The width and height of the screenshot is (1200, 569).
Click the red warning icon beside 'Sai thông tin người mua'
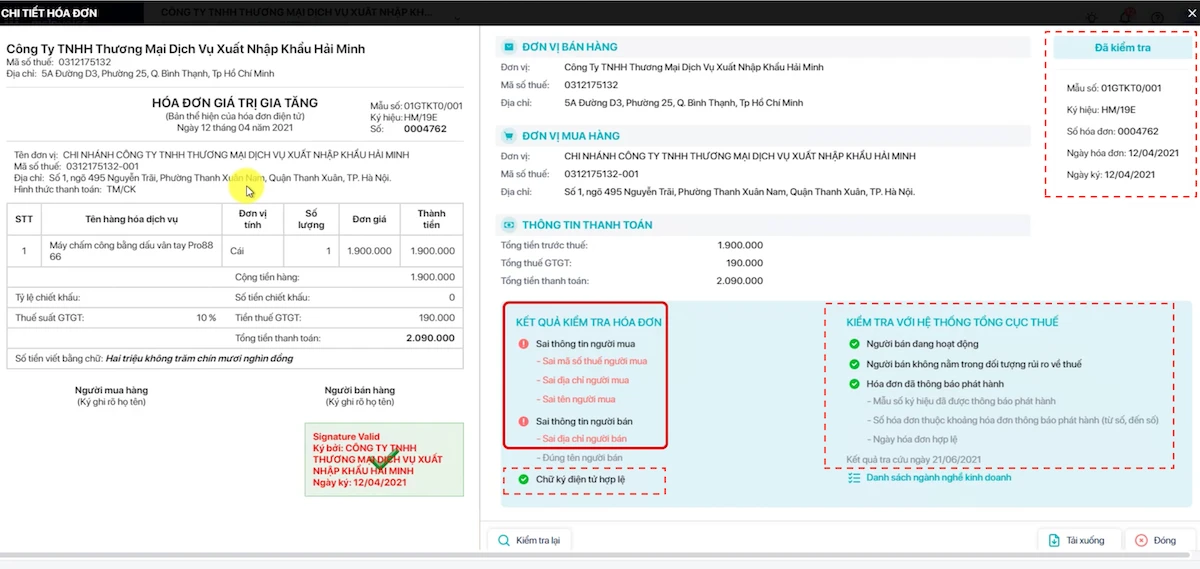pyautogui.click(x=523, y=344)
